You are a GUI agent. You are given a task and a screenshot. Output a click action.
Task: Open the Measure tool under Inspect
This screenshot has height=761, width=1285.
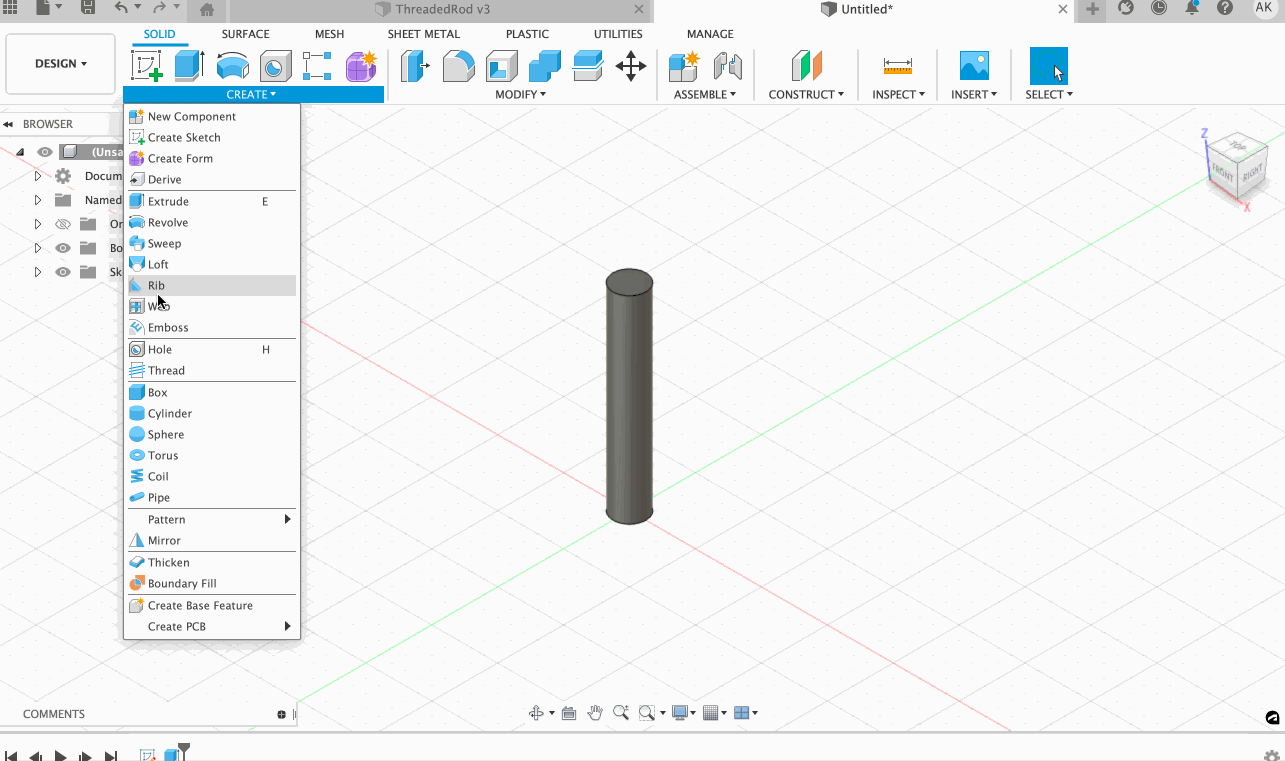pyautogui.click(x=897, y=66)
